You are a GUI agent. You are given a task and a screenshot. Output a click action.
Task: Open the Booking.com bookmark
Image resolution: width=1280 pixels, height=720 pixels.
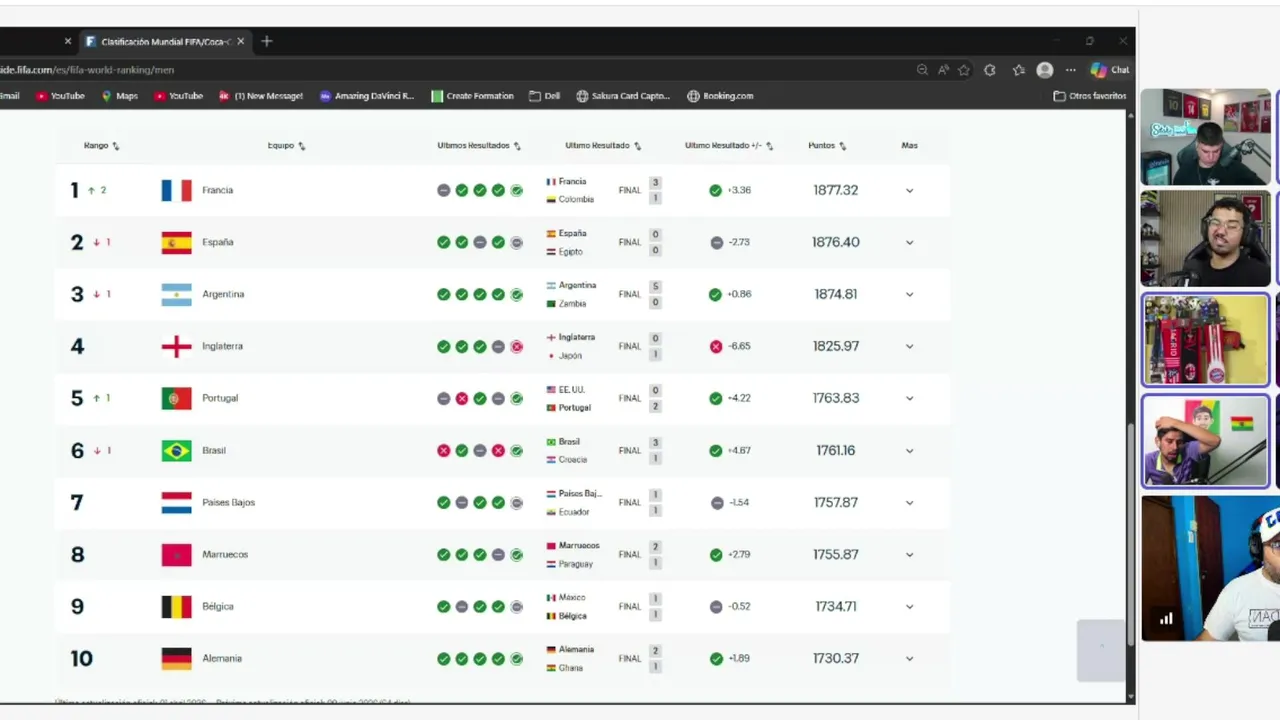click(720, 96)
